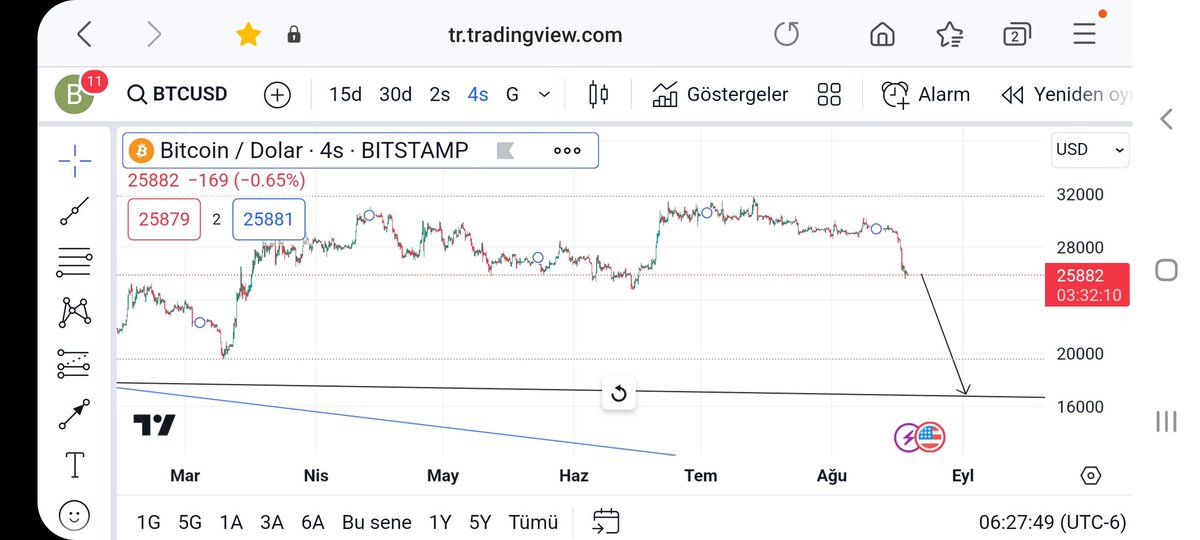Open Göstergeler indicators

pos(720,94)
